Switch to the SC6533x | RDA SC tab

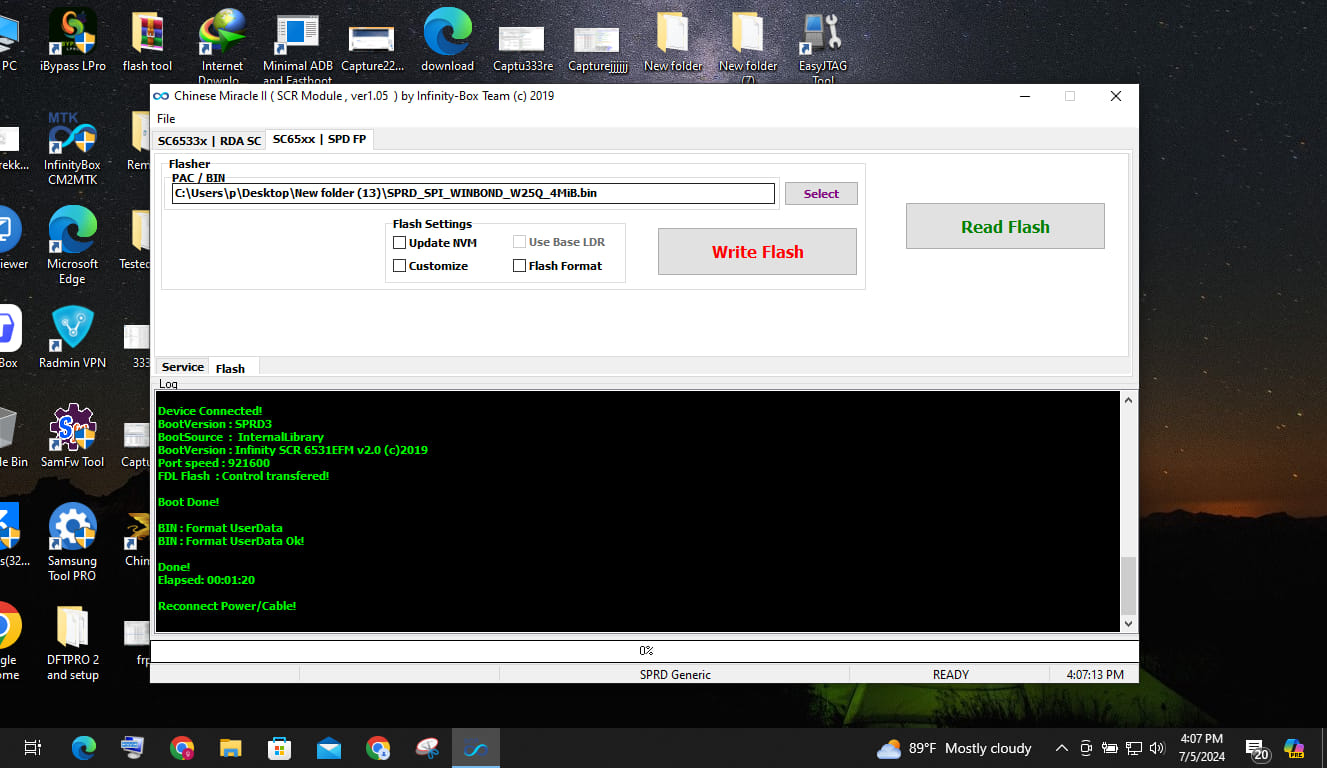point(209,141)
